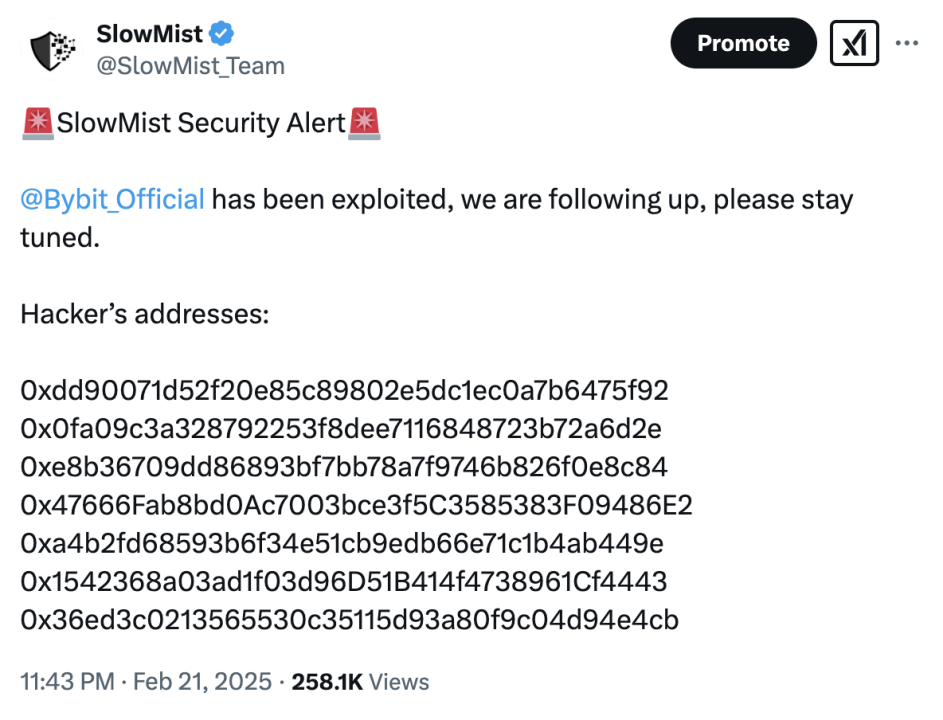Open the three-dot more options menu
The image size is (943, 720).
[906, 43]
